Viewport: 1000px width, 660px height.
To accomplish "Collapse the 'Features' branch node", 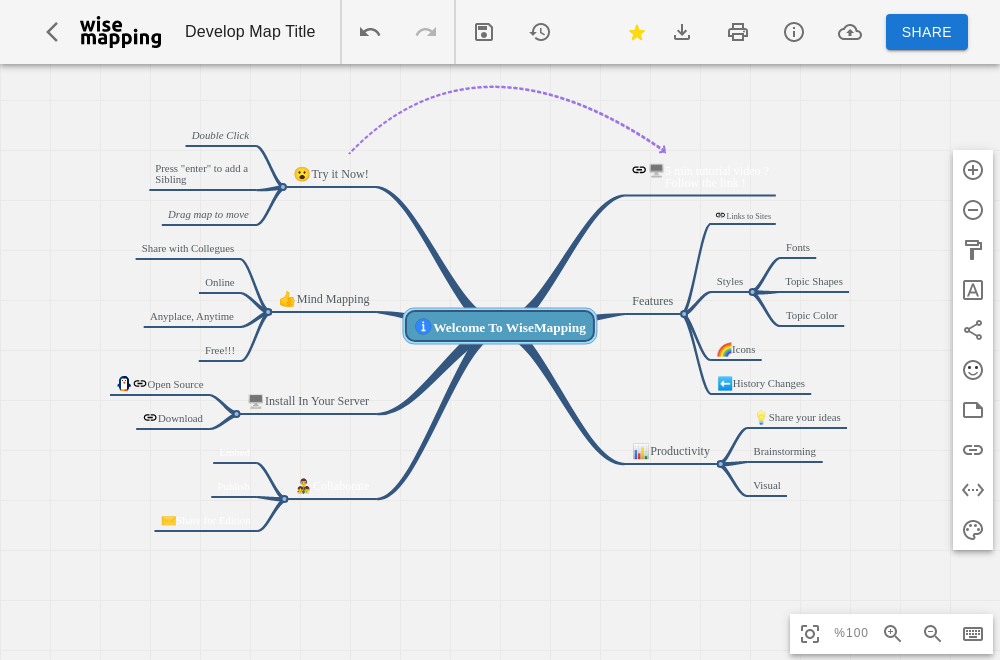I will 684,314.
